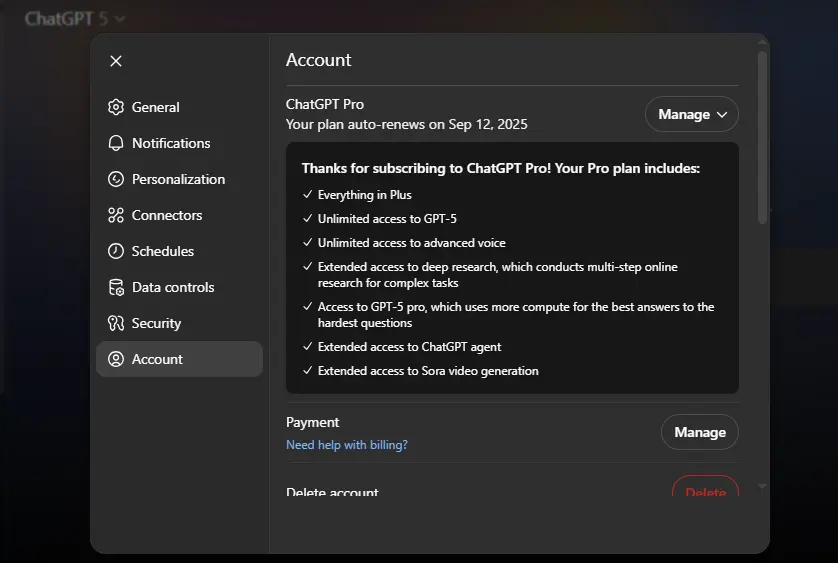Viewport: 838px width, 563px height.
Task: Click the Everything in Plus feature line
Action: click(364, 195)
